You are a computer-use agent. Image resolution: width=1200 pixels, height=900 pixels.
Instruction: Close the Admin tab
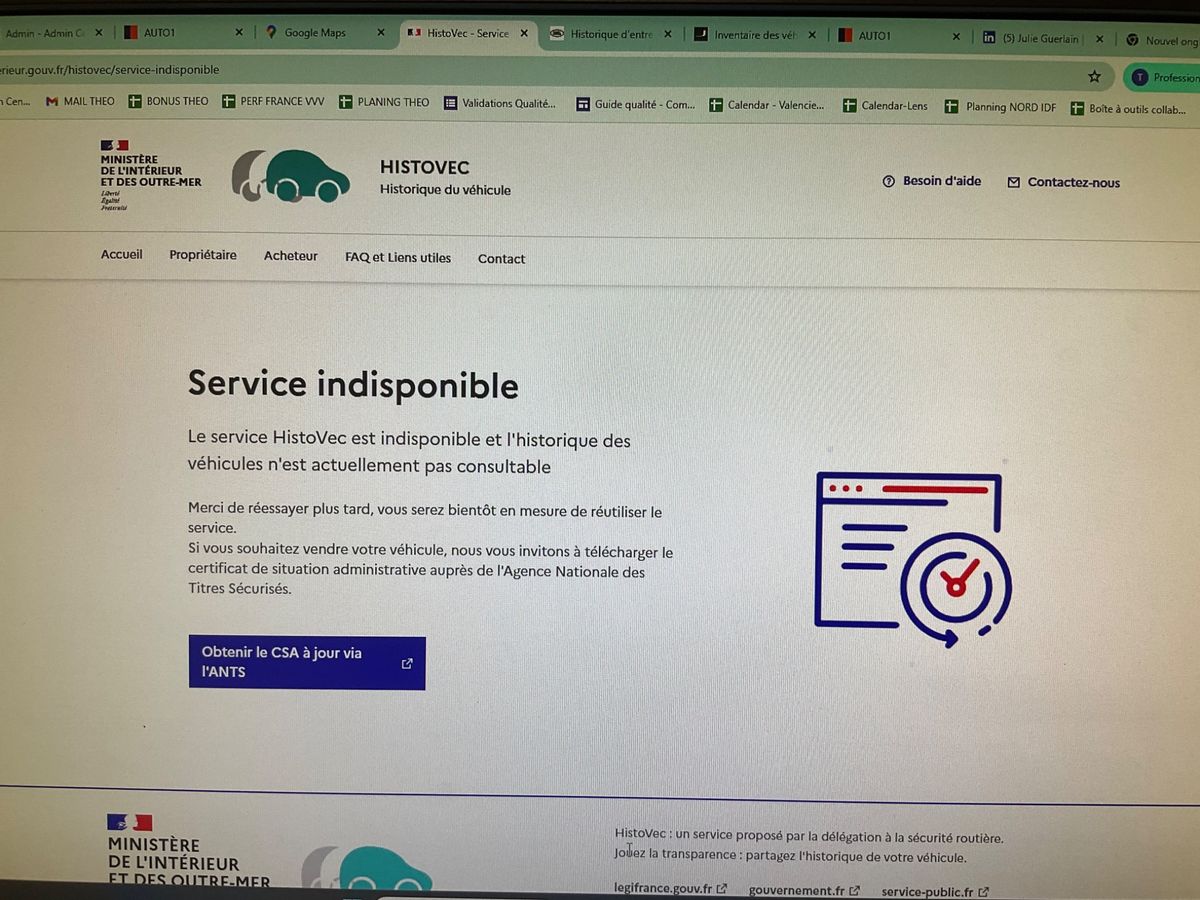(x=98, y=33)
